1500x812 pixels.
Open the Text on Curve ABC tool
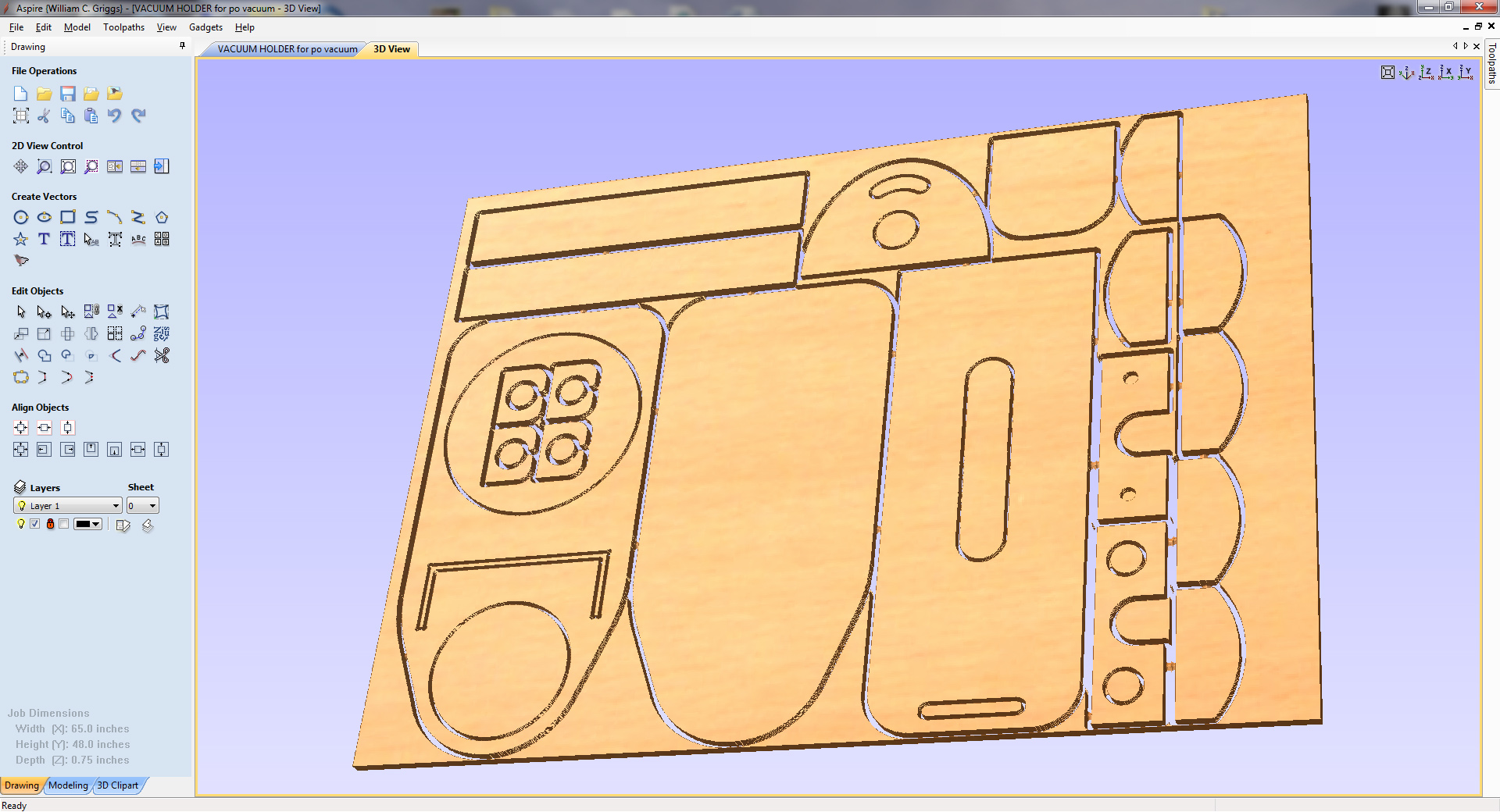[138, 239]
